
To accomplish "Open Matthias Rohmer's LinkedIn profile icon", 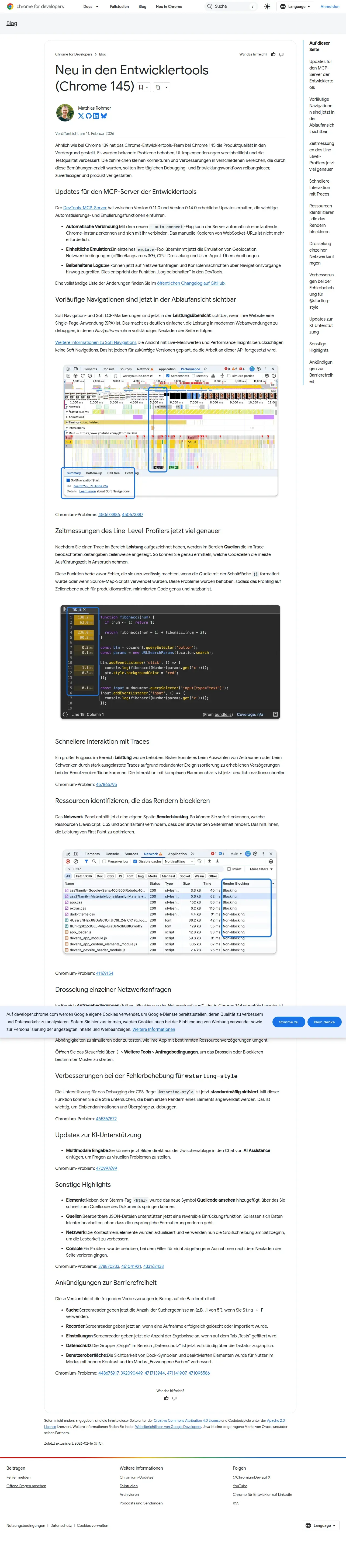I will pyautogui.click(x=96, y=116).
